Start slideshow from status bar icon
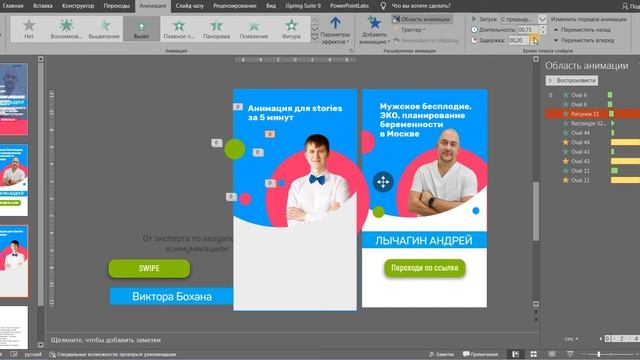 570,354
